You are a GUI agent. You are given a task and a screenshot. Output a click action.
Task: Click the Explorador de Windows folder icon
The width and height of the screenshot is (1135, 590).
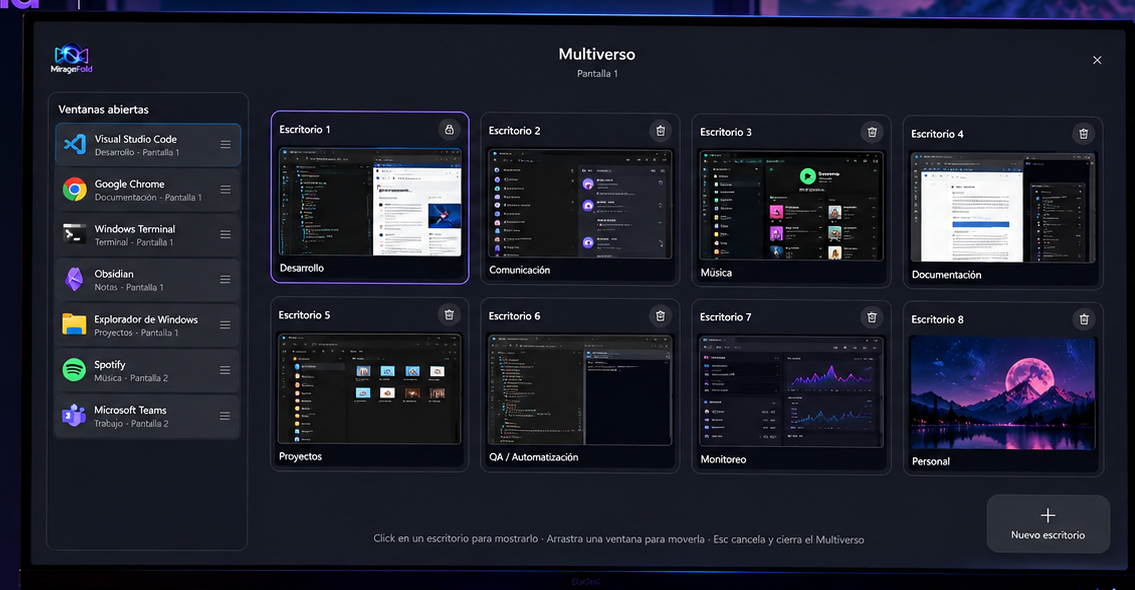pos(75,325)
